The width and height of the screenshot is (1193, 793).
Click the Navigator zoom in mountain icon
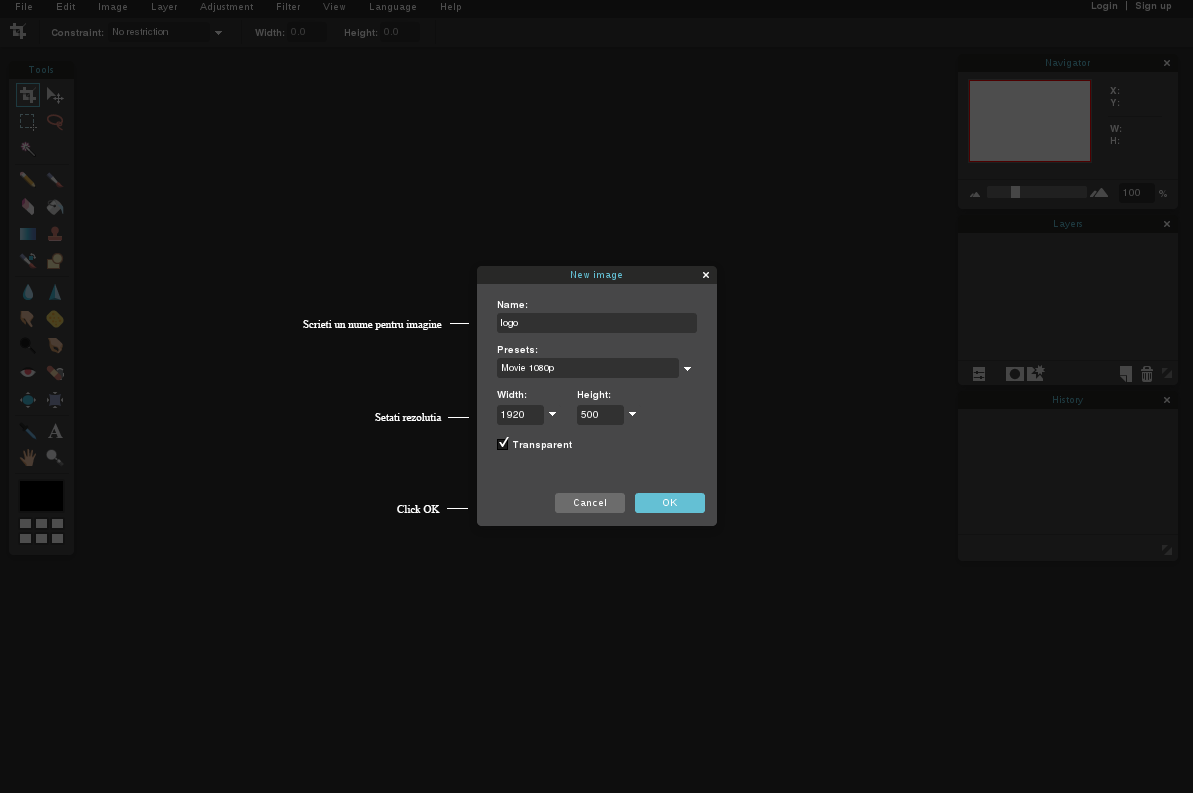pyautogui.click(x=1099, y=193)
